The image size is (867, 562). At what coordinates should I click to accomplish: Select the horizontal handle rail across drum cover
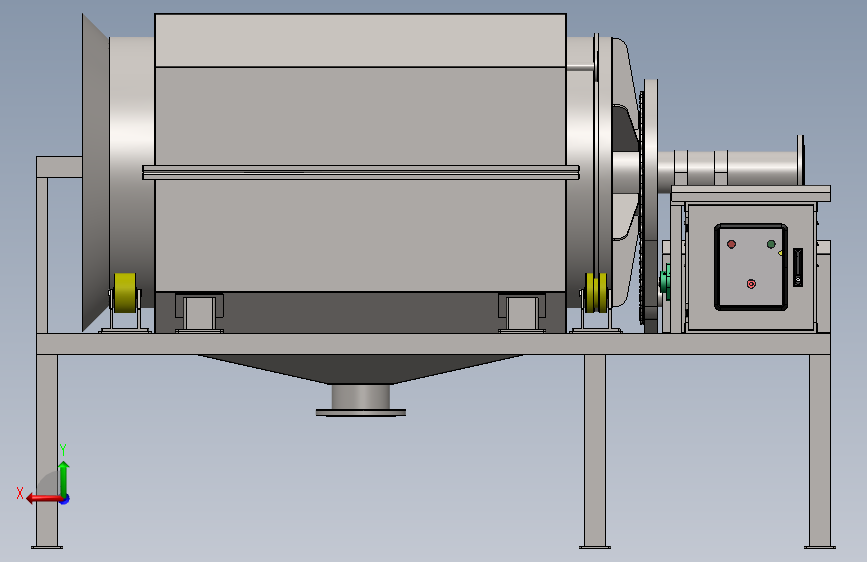tap(361, 173)
